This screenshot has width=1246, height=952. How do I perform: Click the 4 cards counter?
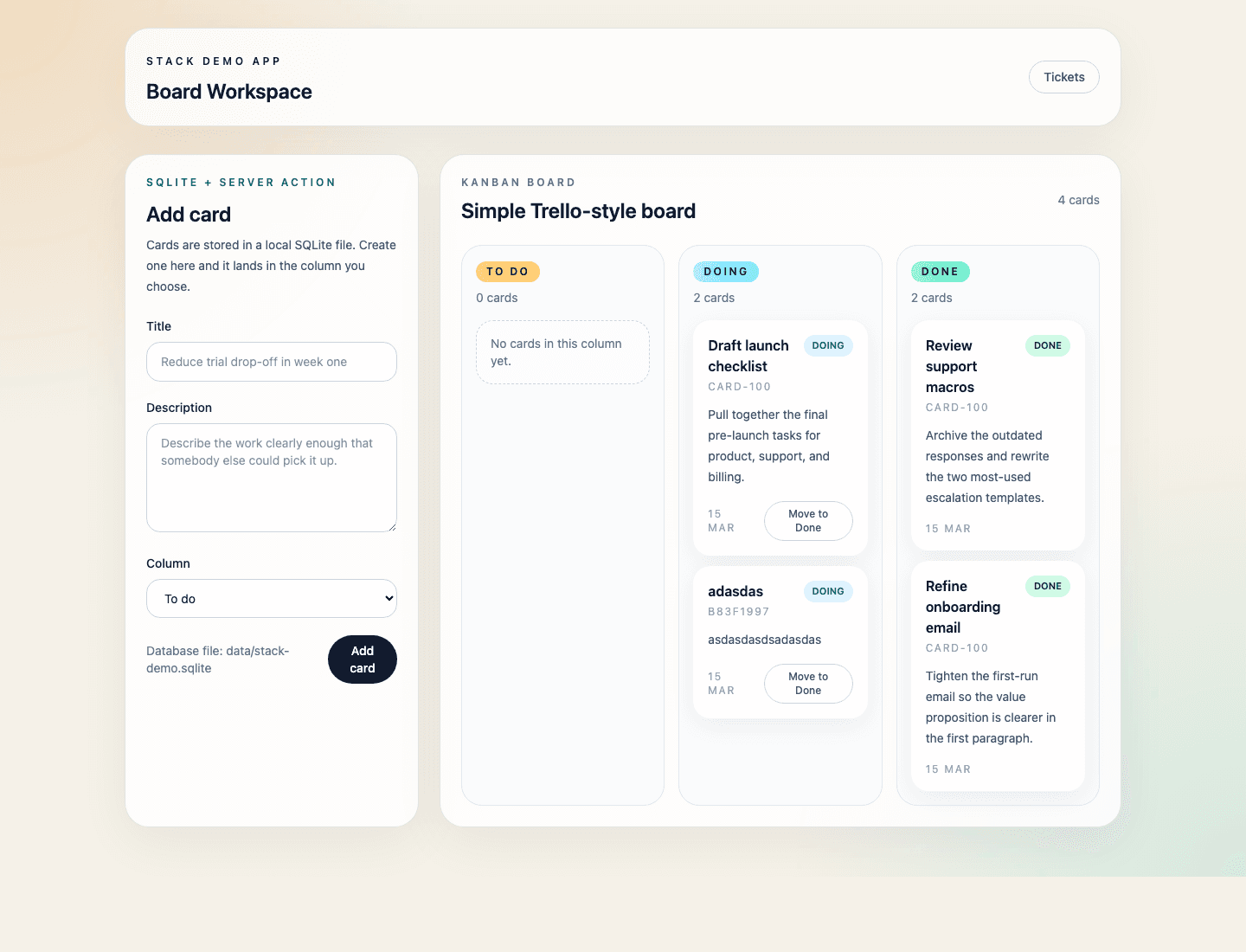pos(1079,200)
